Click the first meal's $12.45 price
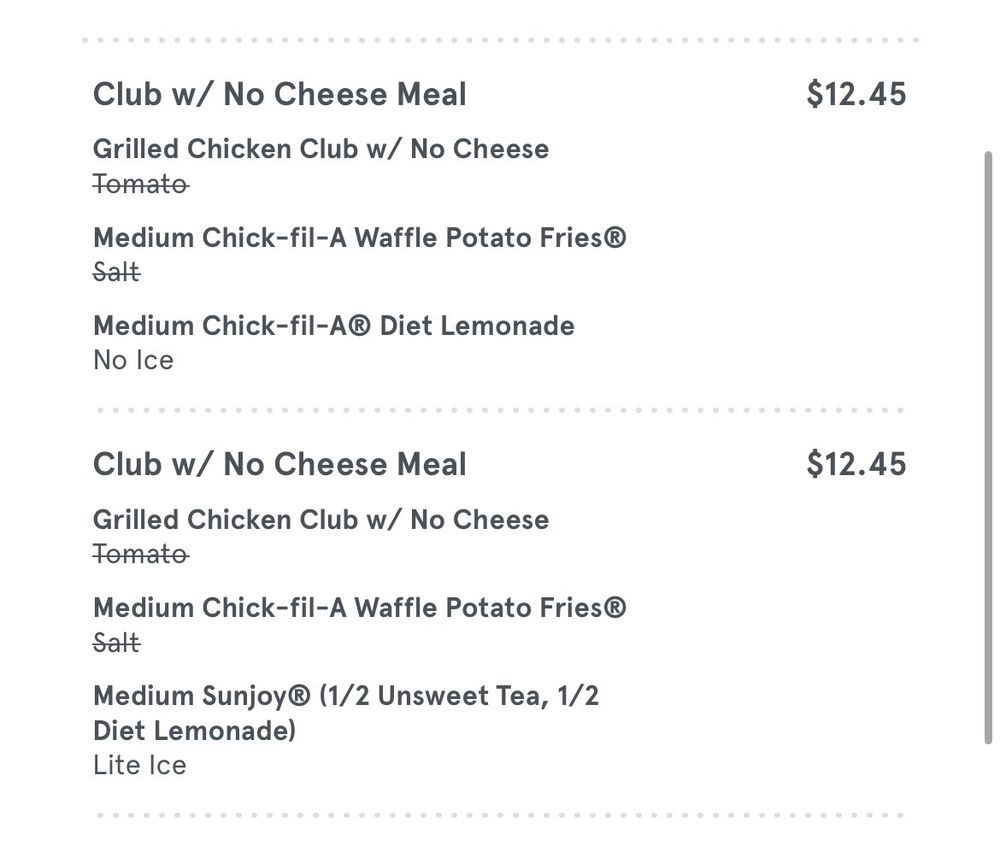 [x=856, y=94]
